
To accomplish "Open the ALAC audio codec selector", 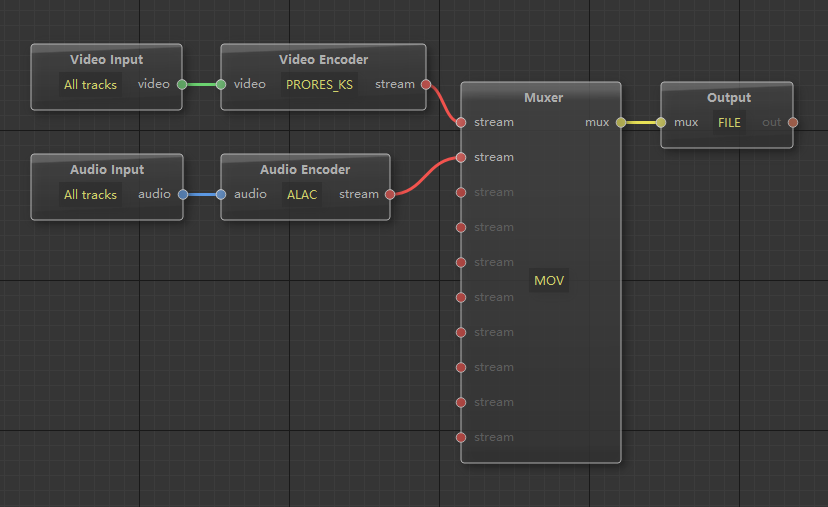I will [x=302, y=195].
